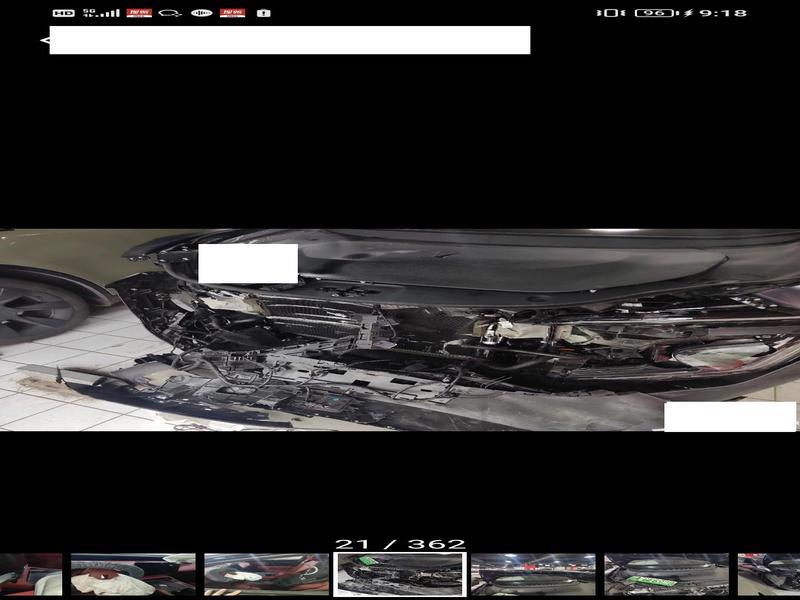The image size is (800, 600).
Task: Tap the oval status icon beside cloud
Action: 201,13
